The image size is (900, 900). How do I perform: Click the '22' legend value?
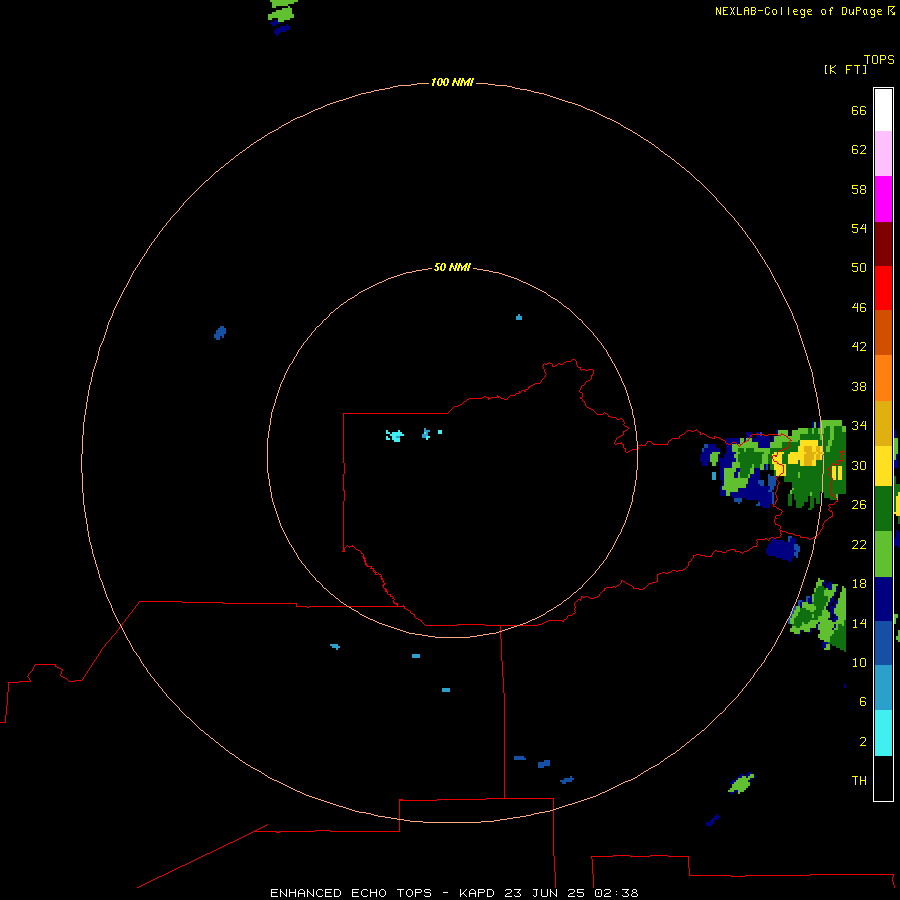point(859,544)
